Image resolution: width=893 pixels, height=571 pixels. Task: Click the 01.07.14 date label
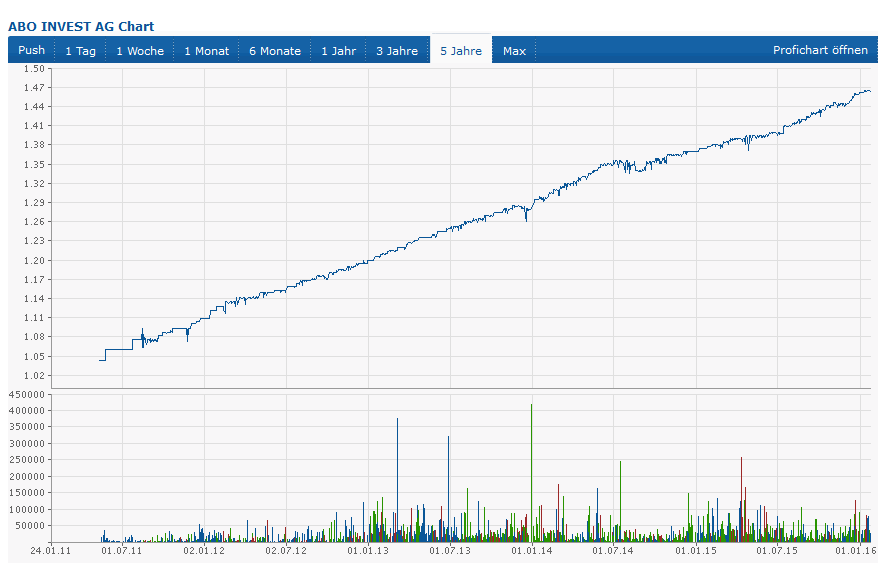[x=613, y=551]
